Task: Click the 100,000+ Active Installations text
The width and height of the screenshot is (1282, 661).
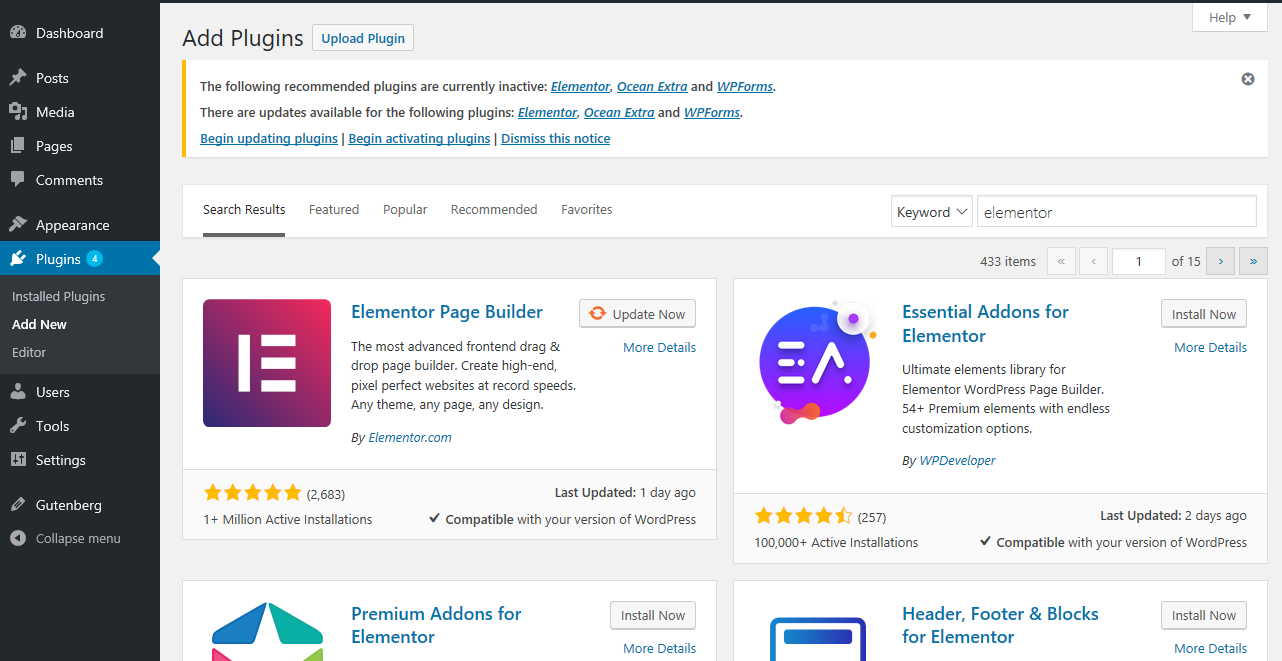Action: 836,542
